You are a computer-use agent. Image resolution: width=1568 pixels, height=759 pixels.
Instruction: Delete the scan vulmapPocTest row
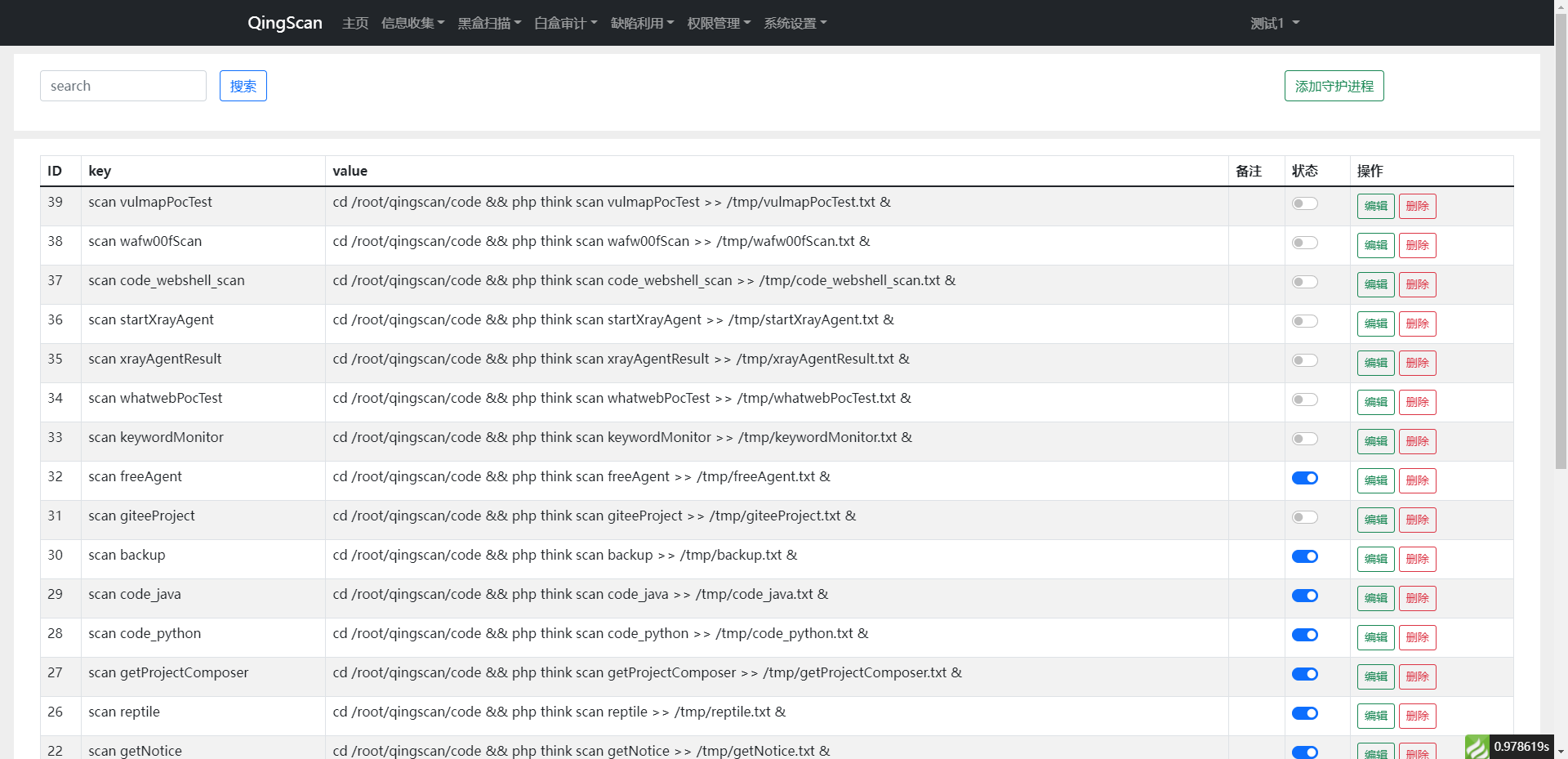pos(1418,206)
